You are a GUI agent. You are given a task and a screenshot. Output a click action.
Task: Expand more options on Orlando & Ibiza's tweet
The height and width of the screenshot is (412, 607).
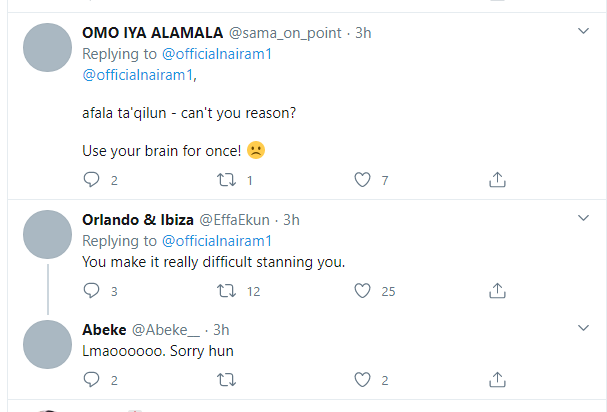[583, 218]
